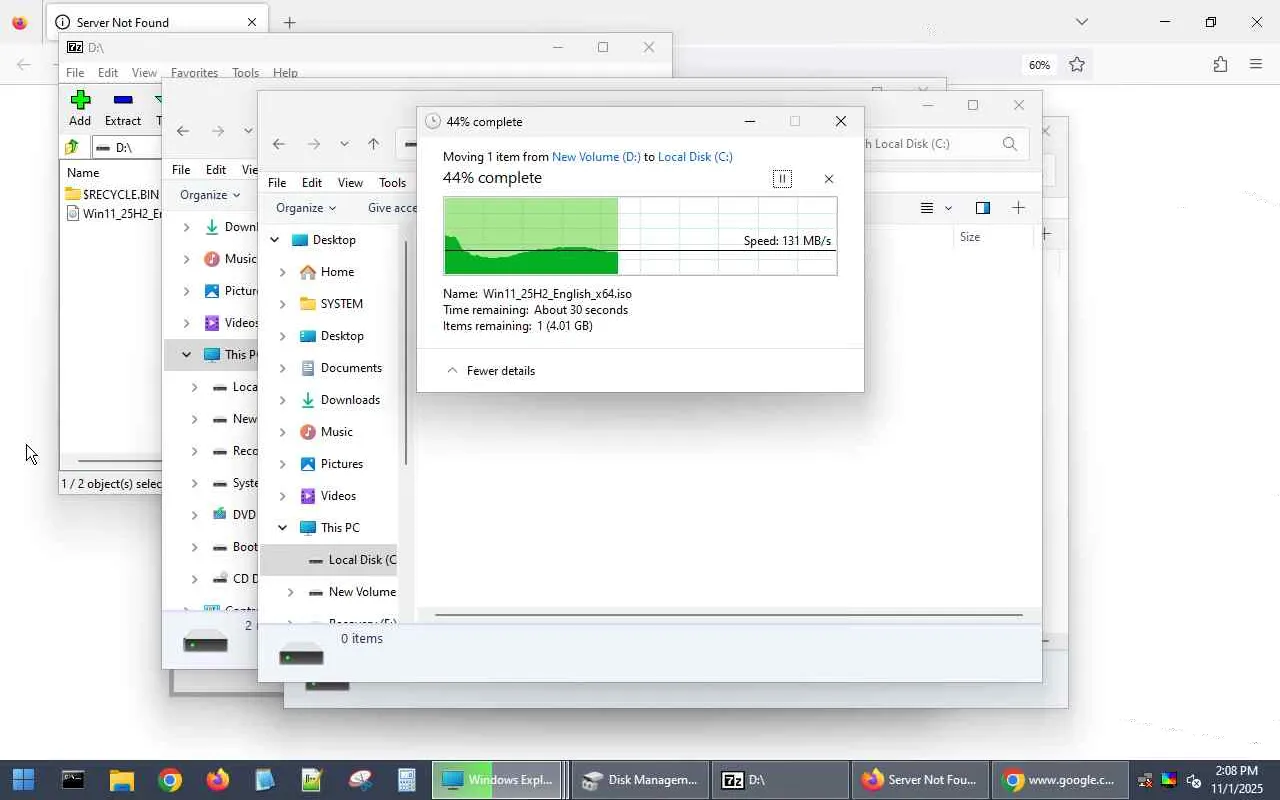Open the 7-Zip Favorites menu
1280x800 pixels.
194,73
